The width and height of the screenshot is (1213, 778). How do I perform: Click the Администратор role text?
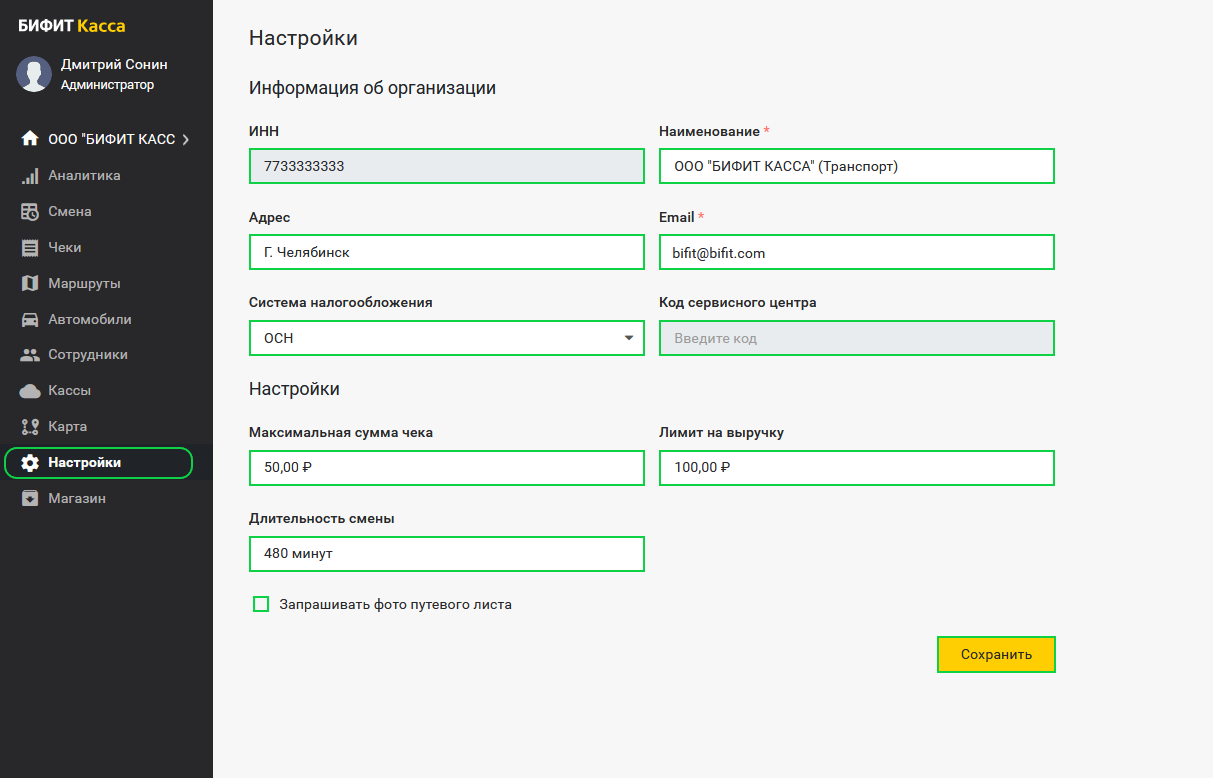point(107,85)
